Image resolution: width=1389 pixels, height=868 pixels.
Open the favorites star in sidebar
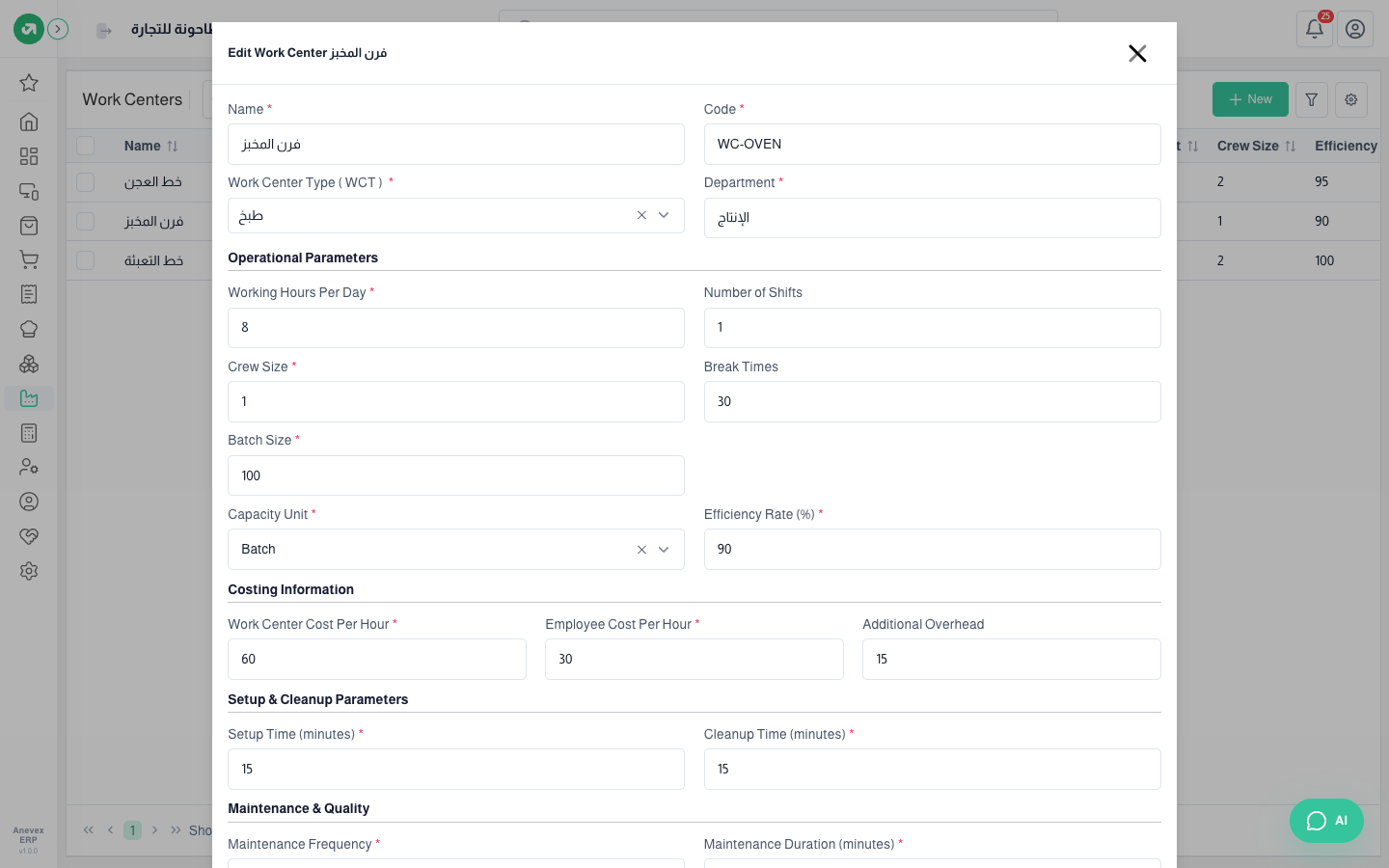pyautogui.click(x=29, y=83)
